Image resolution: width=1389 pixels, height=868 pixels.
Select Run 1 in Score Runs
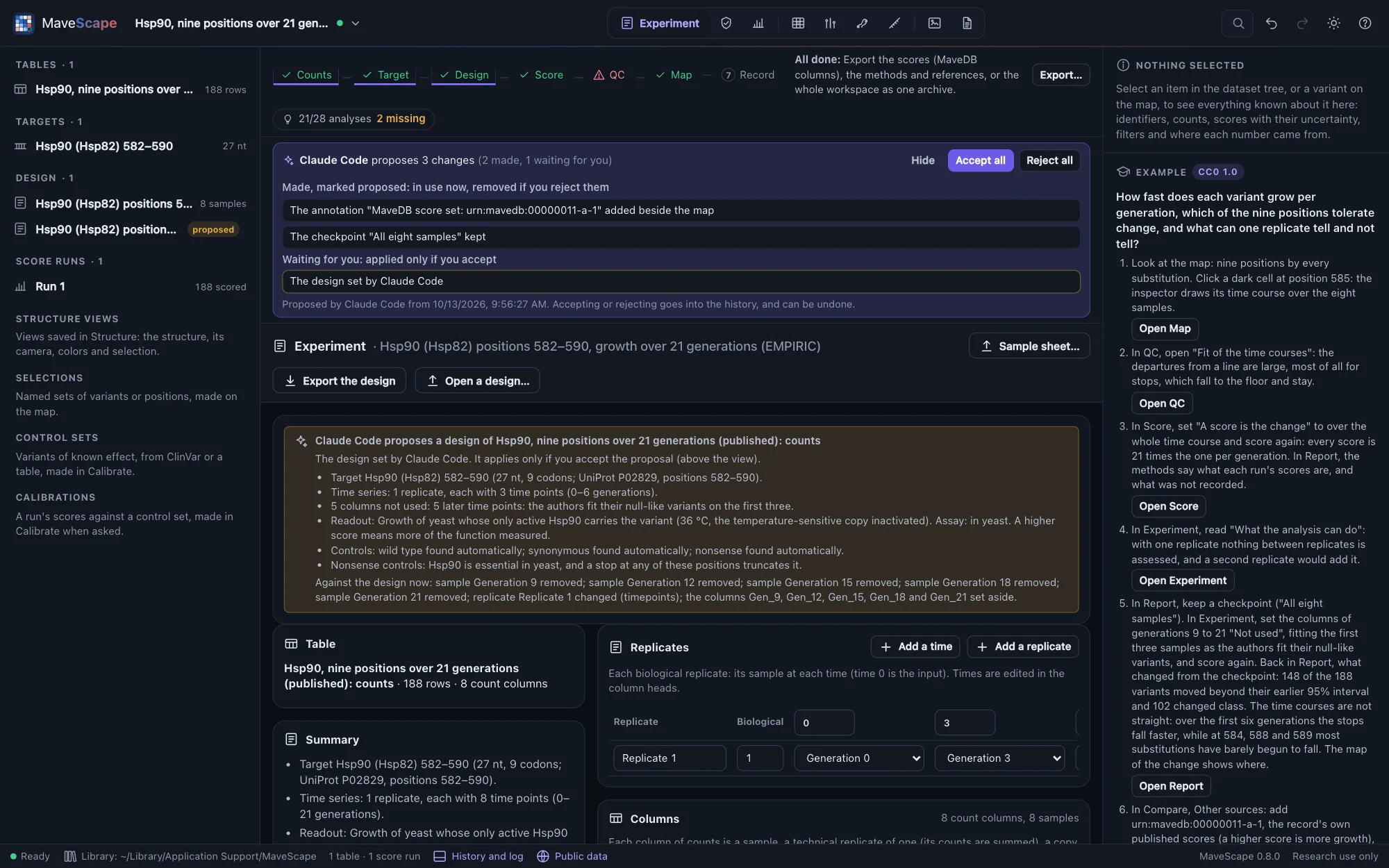pyautogui.click(x=130, y=286)
